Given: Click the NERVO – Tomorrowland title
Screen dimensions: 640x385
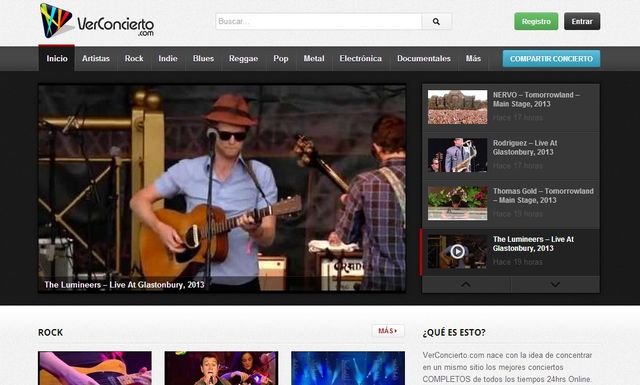Looking at the screenshot, I should [x=536, y=99].
